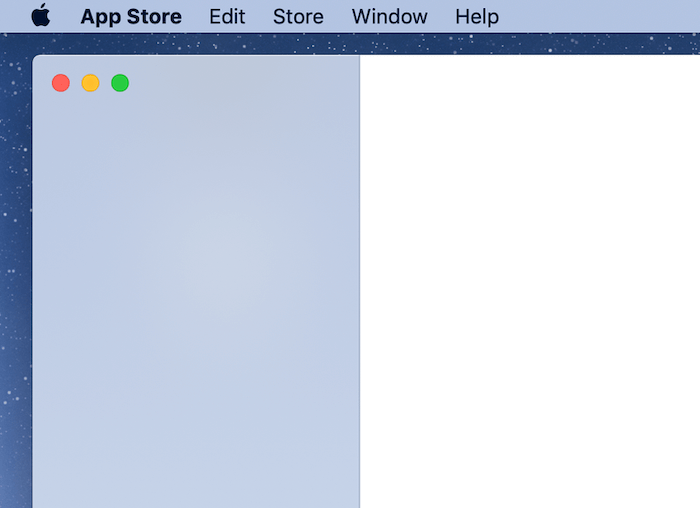Image resolution: width=700 pixels, height=508 pixels.
Task: Open the Edit menu
Action: pos(227,17)
